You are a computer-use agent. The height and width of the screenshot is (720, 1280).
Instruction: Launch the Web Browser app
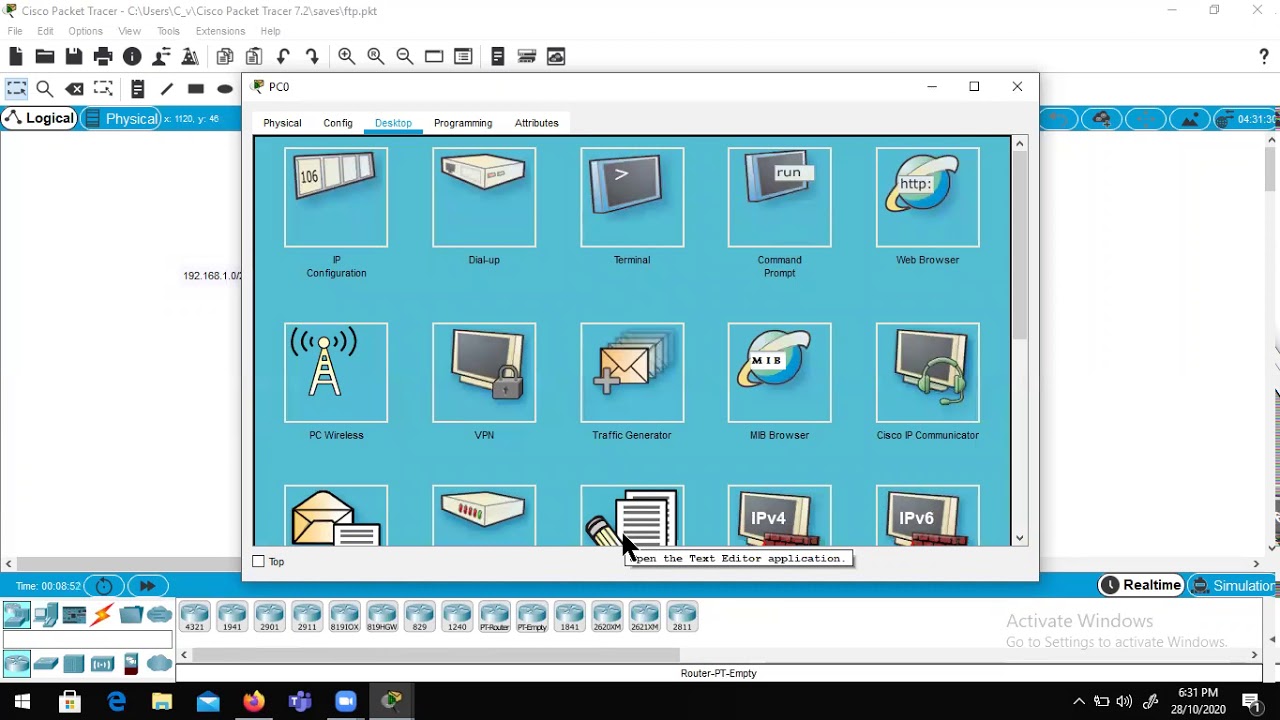point(928,197)
